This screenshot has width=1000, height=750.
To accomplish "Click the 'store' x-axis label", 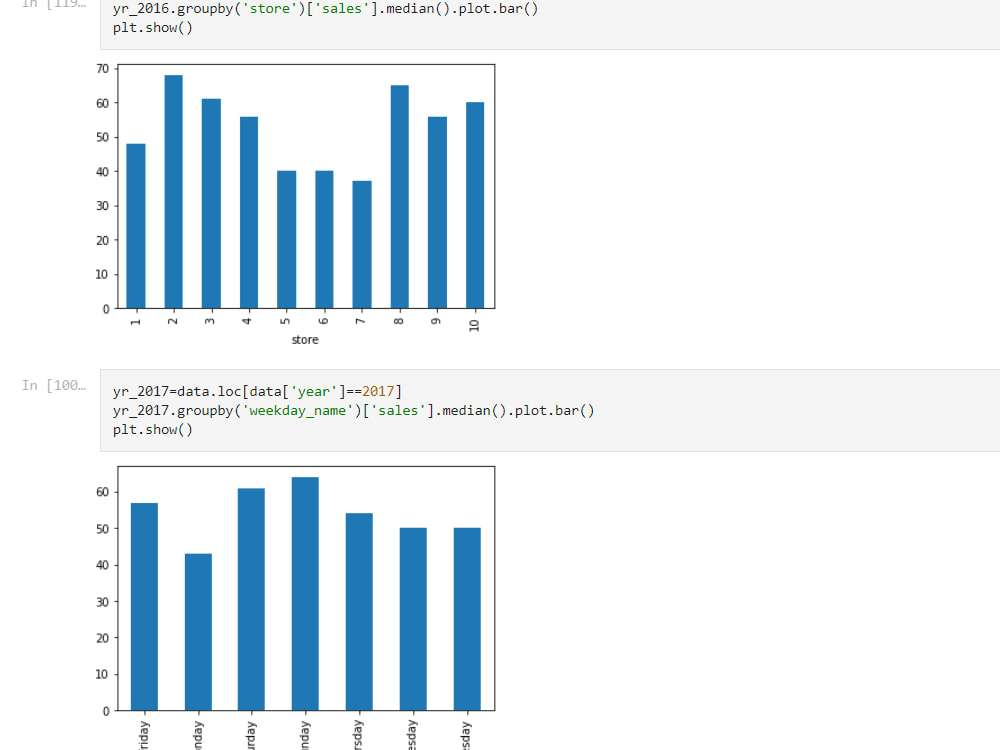I will 304,339.
